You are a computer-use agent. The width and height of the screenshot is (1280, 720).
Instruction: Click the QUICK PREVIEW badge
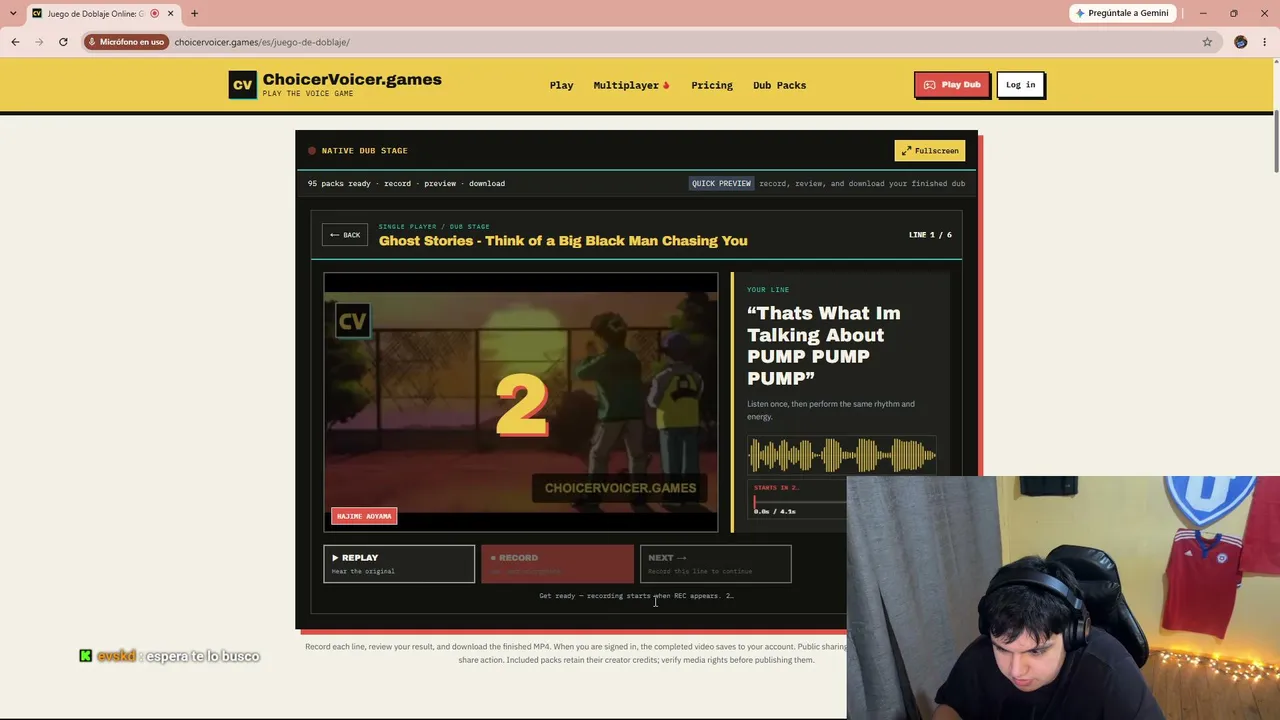click(721, 184)
